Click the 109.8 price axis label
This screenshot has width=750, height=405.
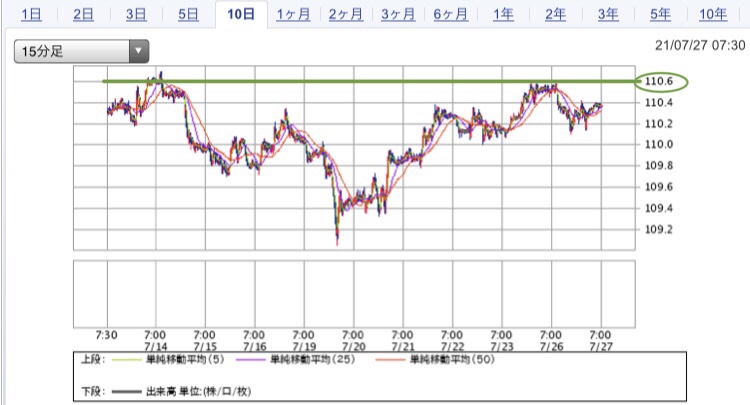(659, 165)
